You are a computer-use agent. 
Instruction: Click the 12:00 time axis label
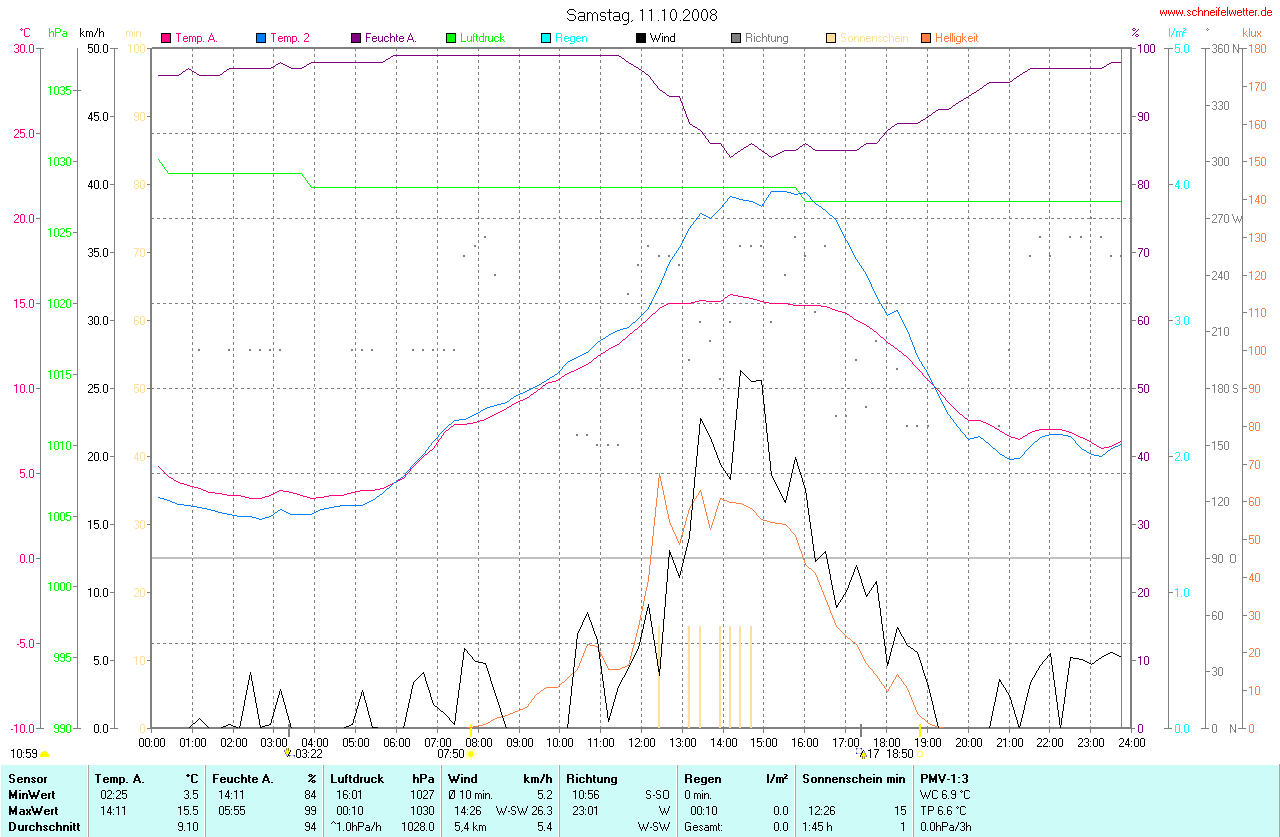[x=641, y=742]
